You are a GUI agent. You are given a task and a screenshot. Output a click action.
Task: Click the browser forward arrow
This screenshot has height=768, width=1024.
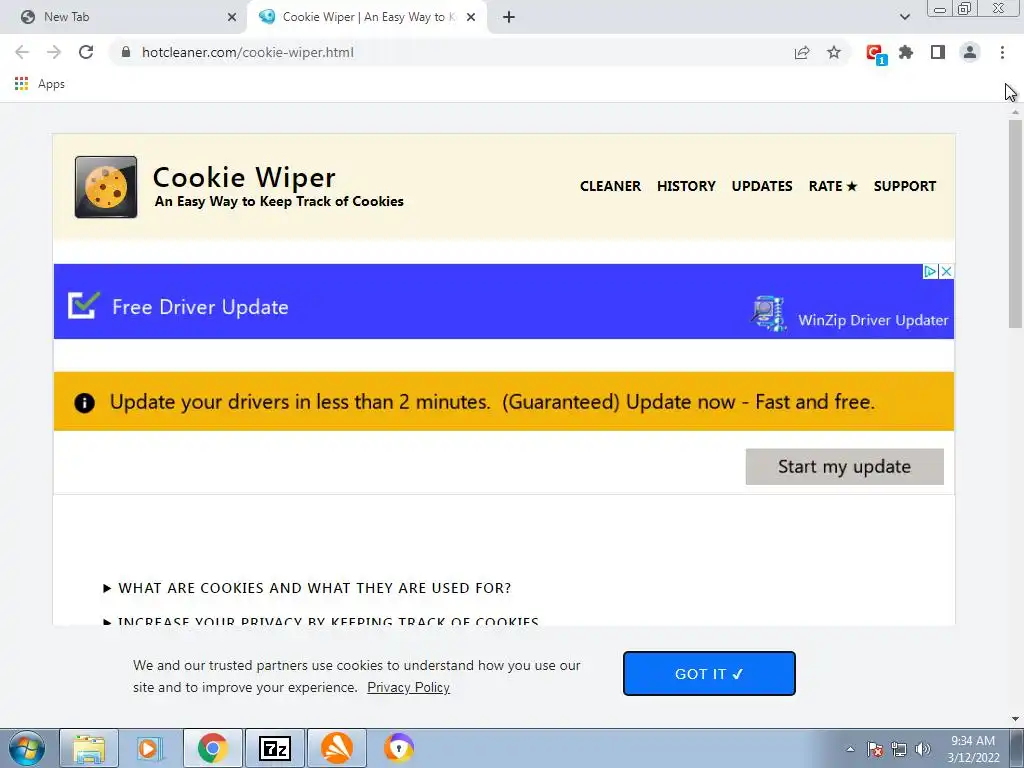[54, 52]
